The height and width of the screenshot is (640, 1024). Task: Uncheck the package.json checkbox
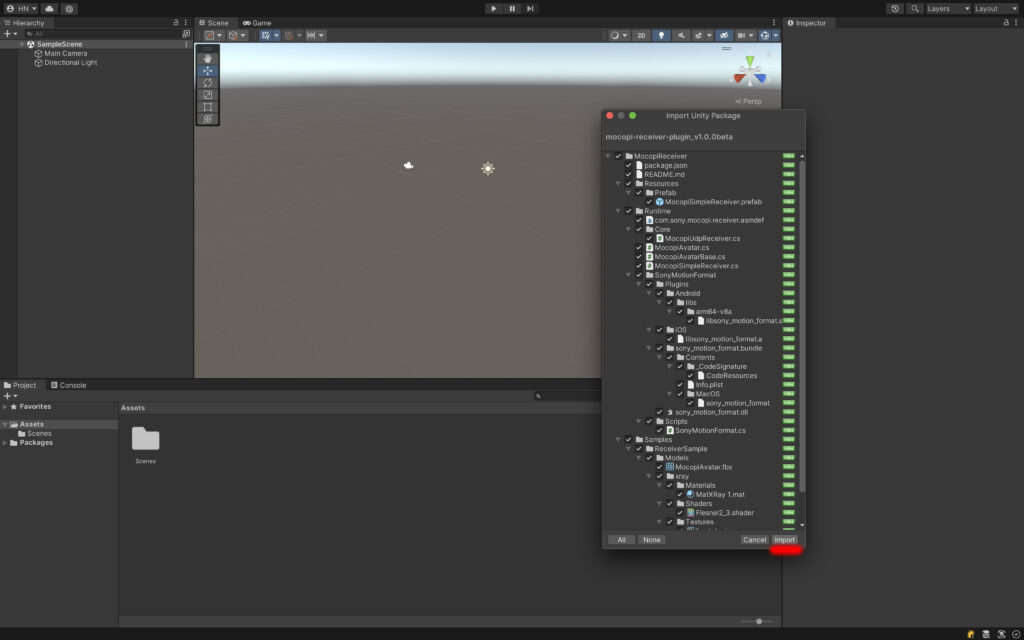coord(628,165)
